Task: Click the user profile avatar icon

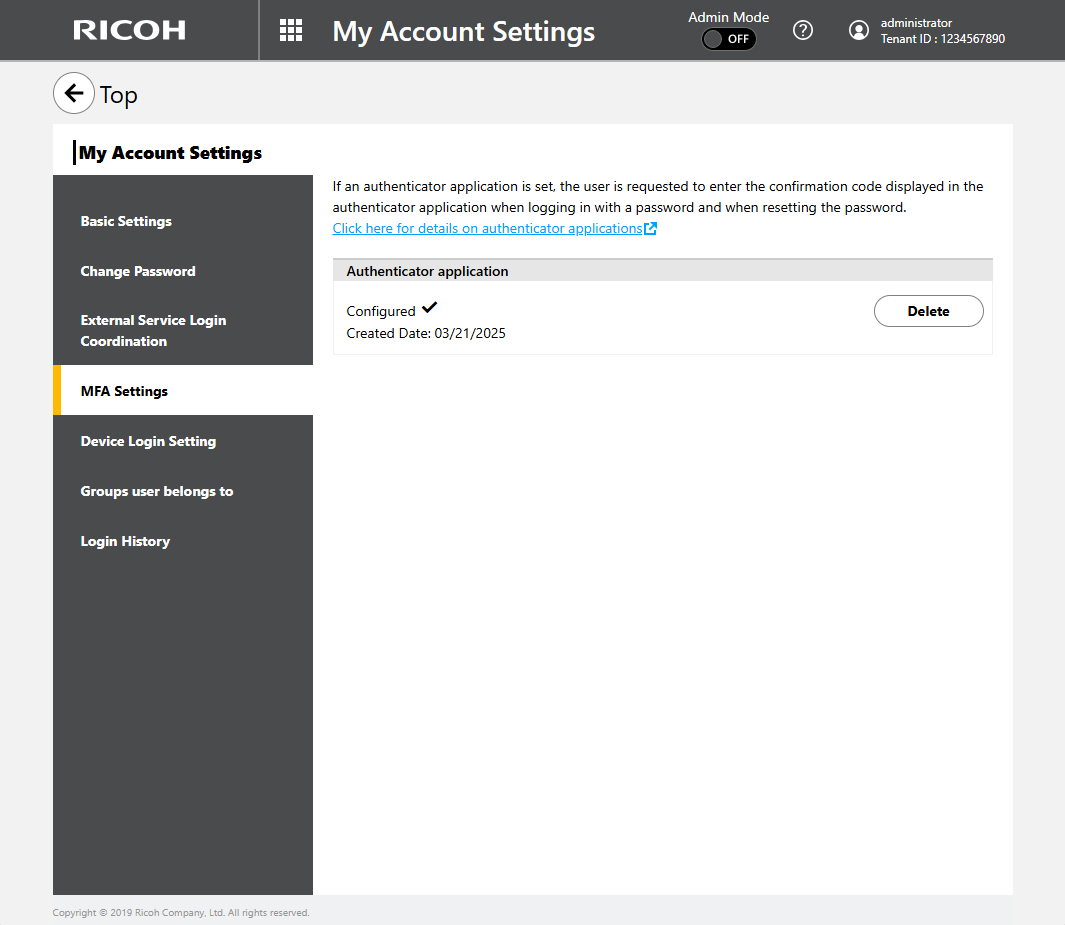Action: (x=858, y=30)
